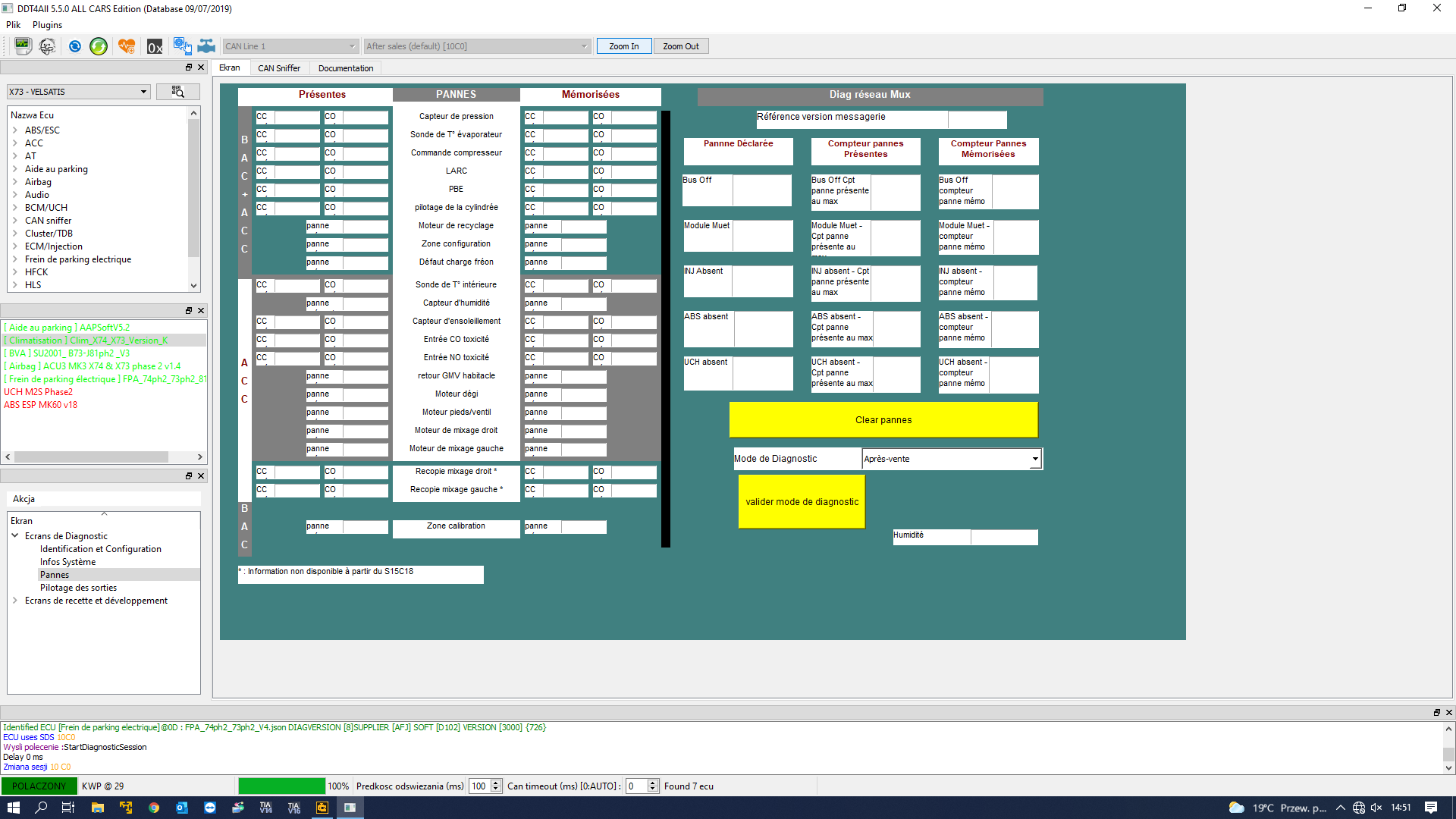
Task: Switch to the CAN Sniffer tab
Action: click(279, 68)
